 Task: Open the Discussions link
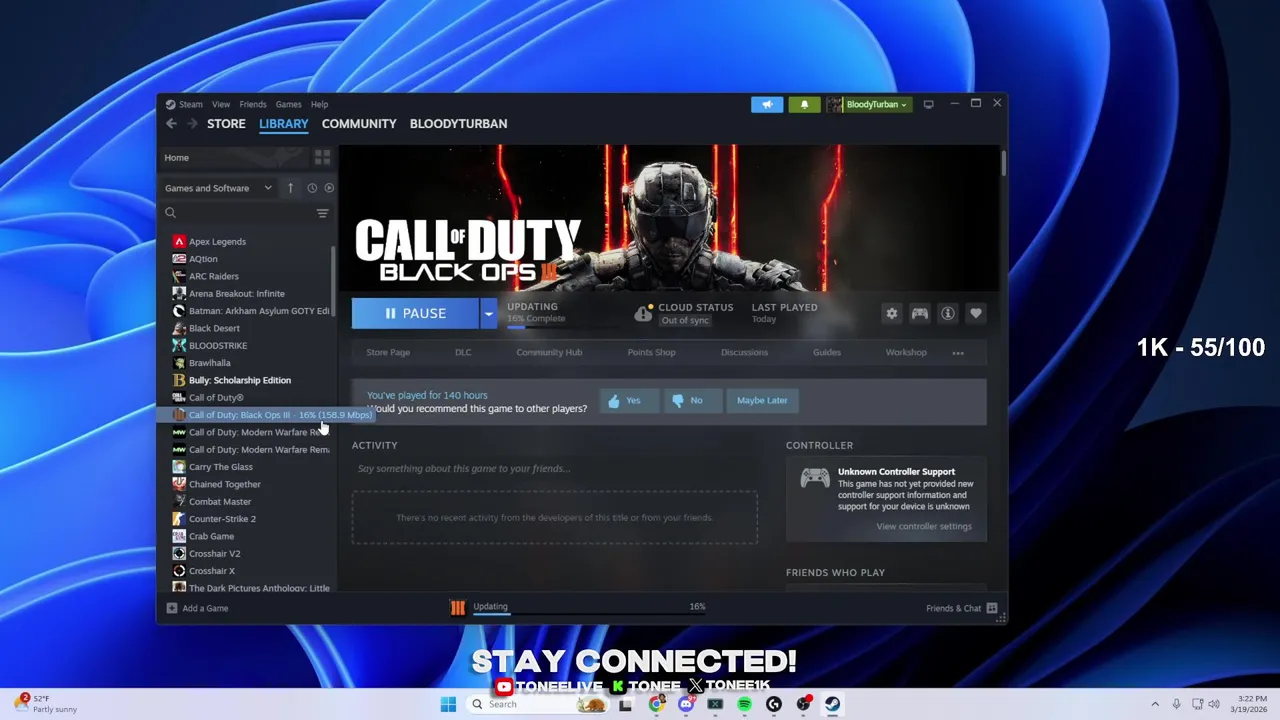pyautogui.click(x=744, y=353)
